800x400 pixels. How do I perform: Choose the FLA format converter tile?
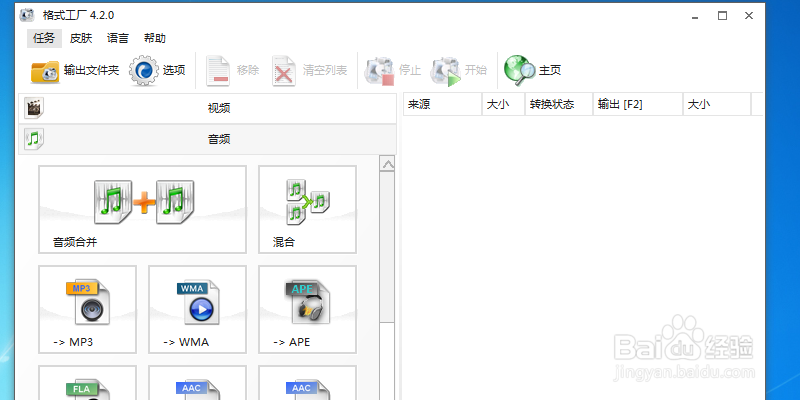tap(87, 383)
